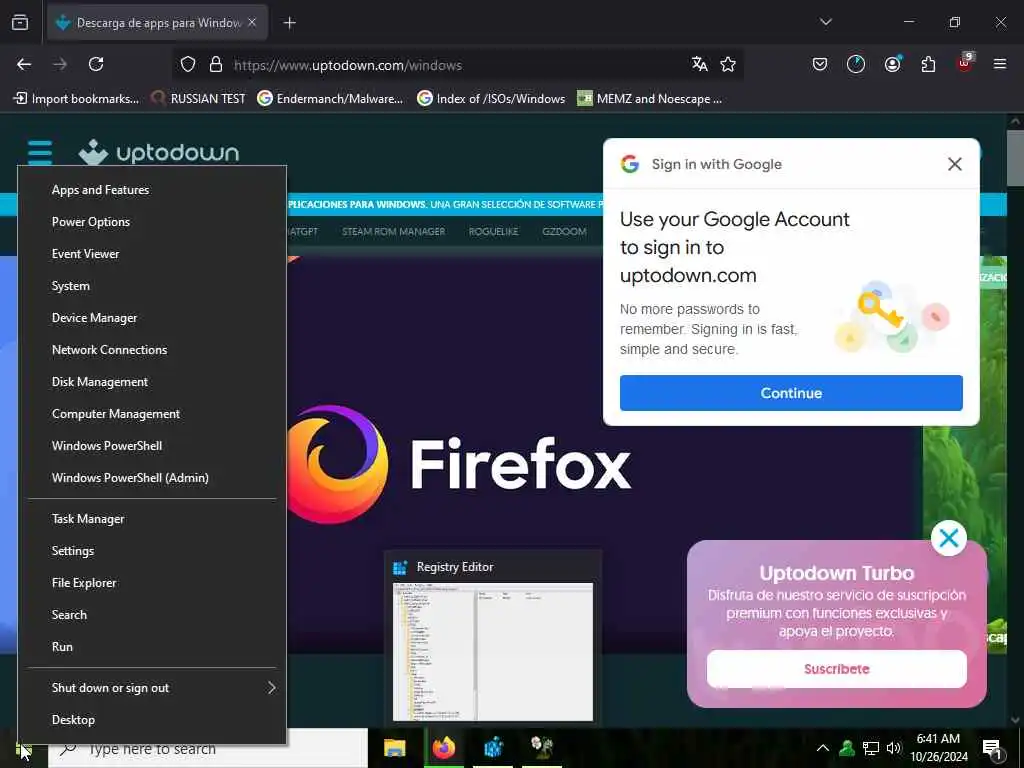This screenshot has width=1024, height=768.
Task: Click the Firefox account icon
Action: [x=892, y=64]
